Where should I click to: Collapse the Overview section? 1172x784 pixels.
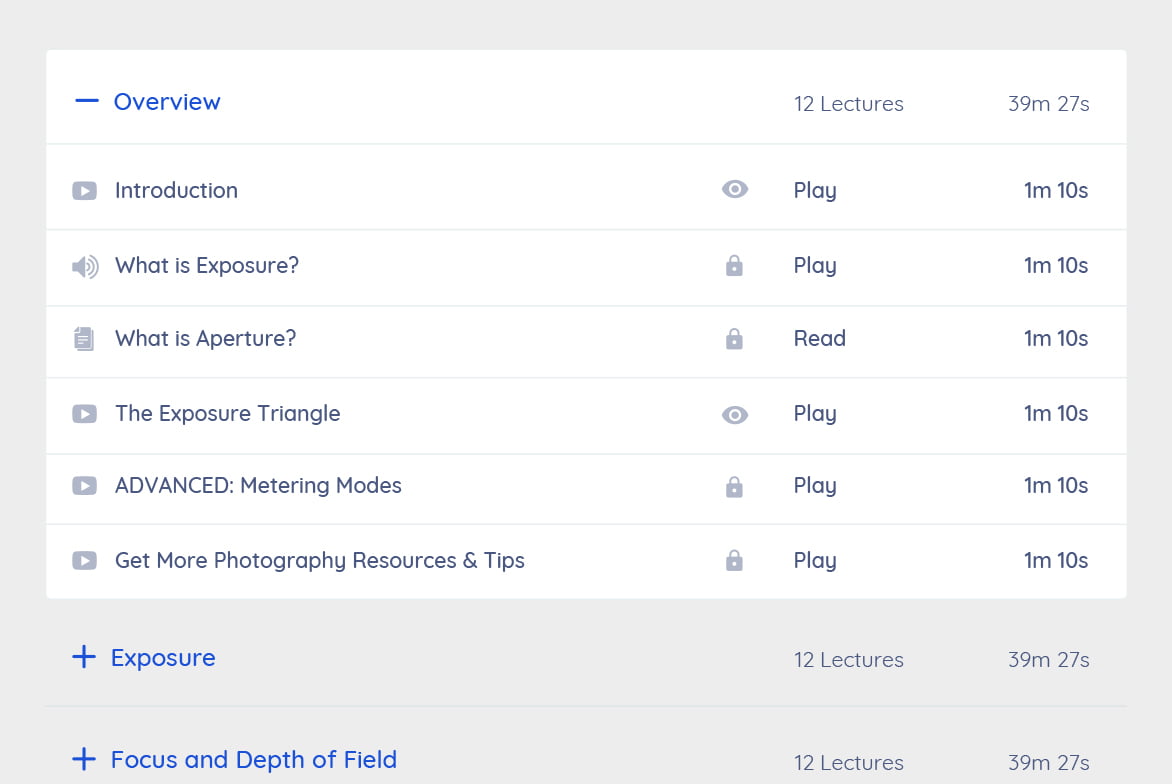tap(86, 101)
